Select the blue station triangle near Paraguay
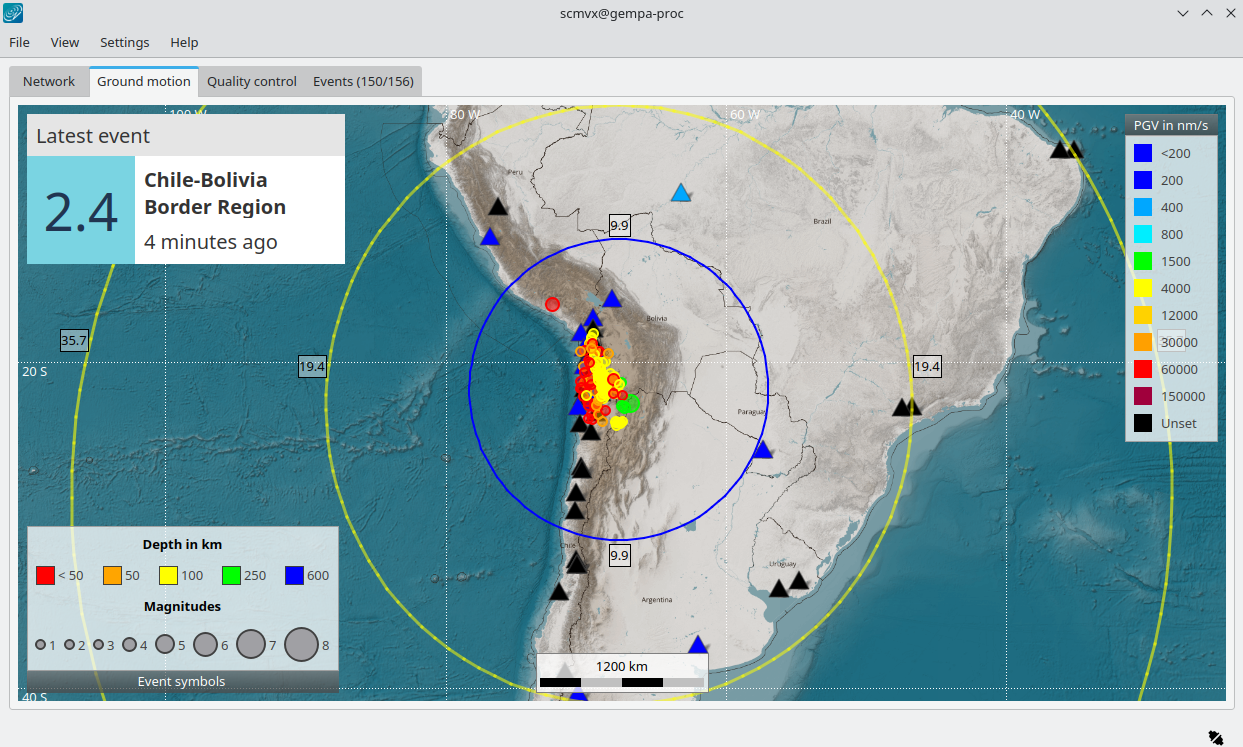1243x747 pixels. (763, 450)
